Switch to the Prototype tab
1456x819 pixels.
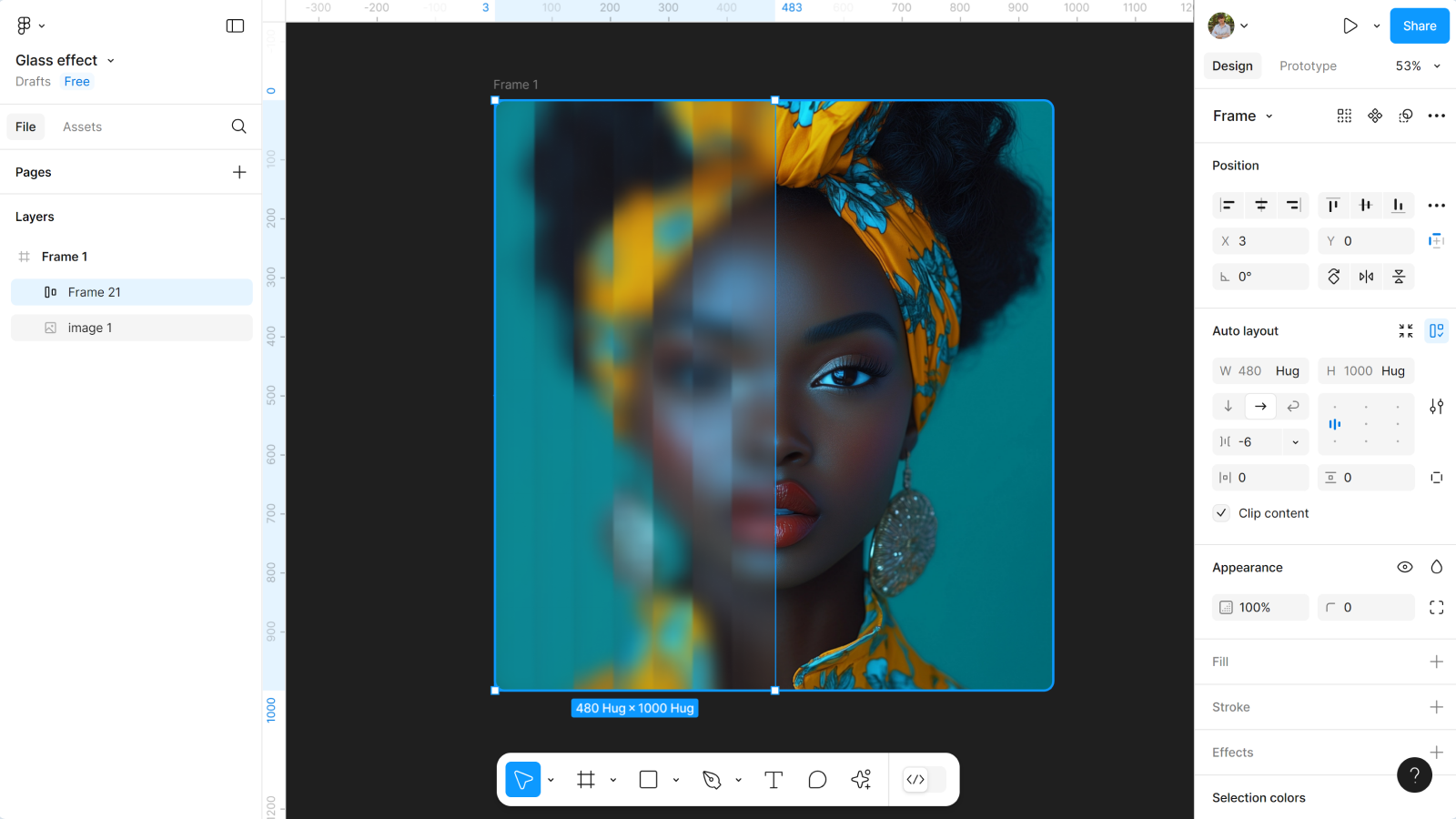coord(1308,66)
